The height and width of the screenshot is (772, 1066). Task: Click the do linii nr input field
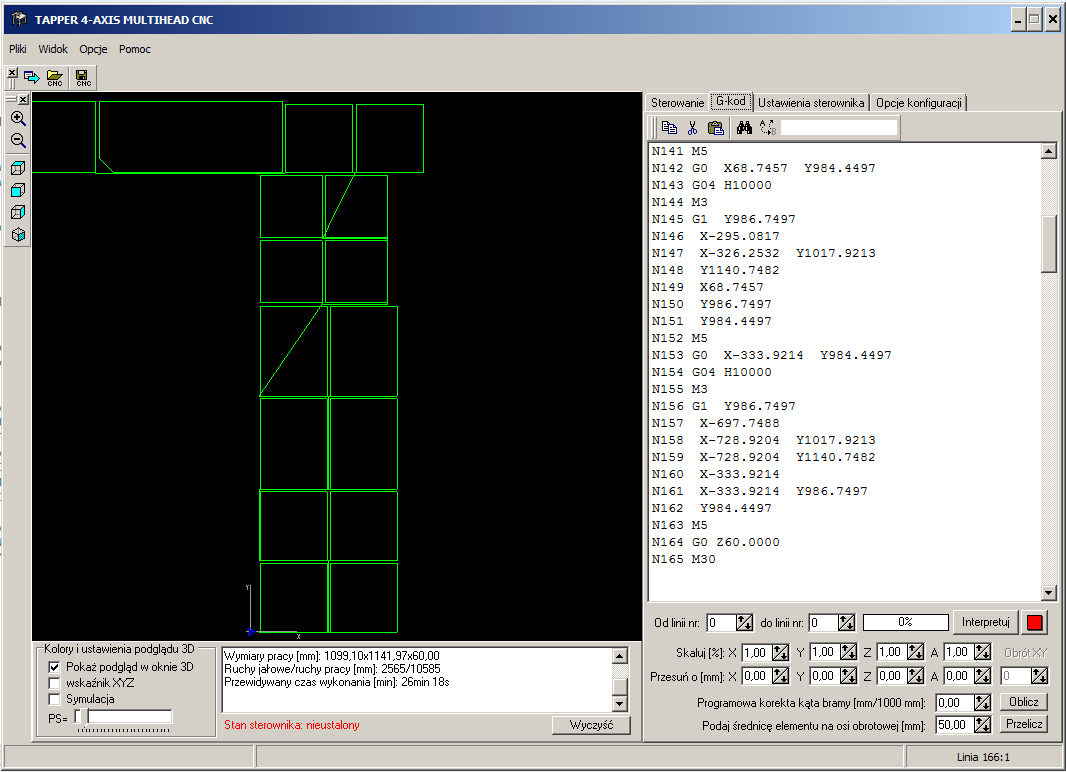pyautogui.click(x=823, y=622)
